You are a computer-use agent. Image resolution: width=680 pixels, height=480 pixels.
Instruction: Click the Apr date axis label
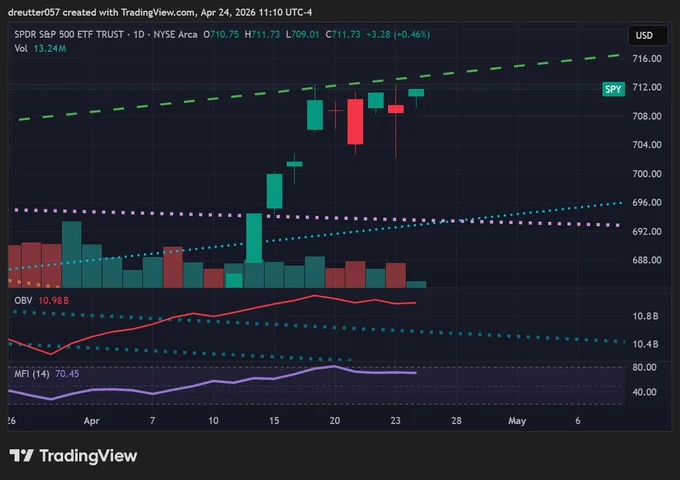pos(92,421)
